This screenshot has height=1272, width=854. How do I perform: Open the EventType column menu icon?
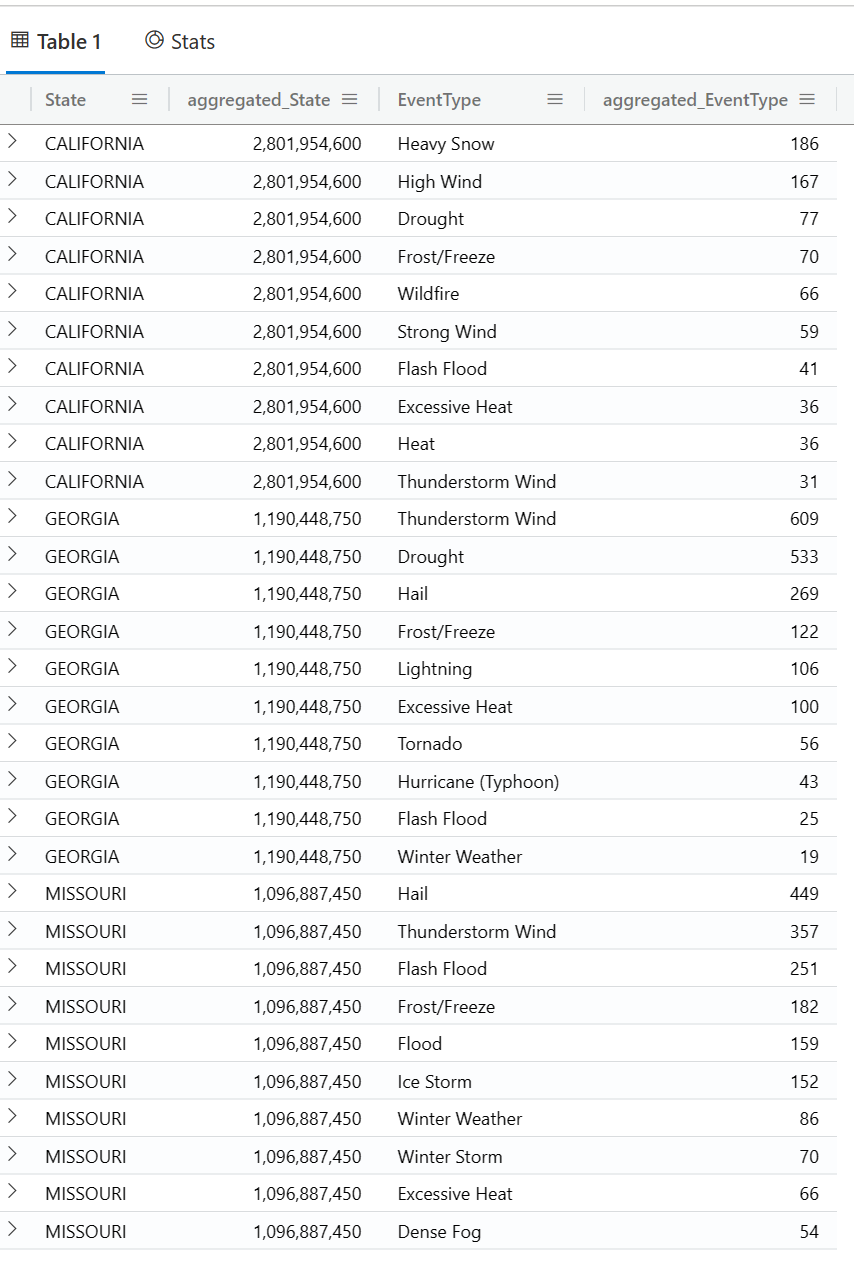(555, 100)
